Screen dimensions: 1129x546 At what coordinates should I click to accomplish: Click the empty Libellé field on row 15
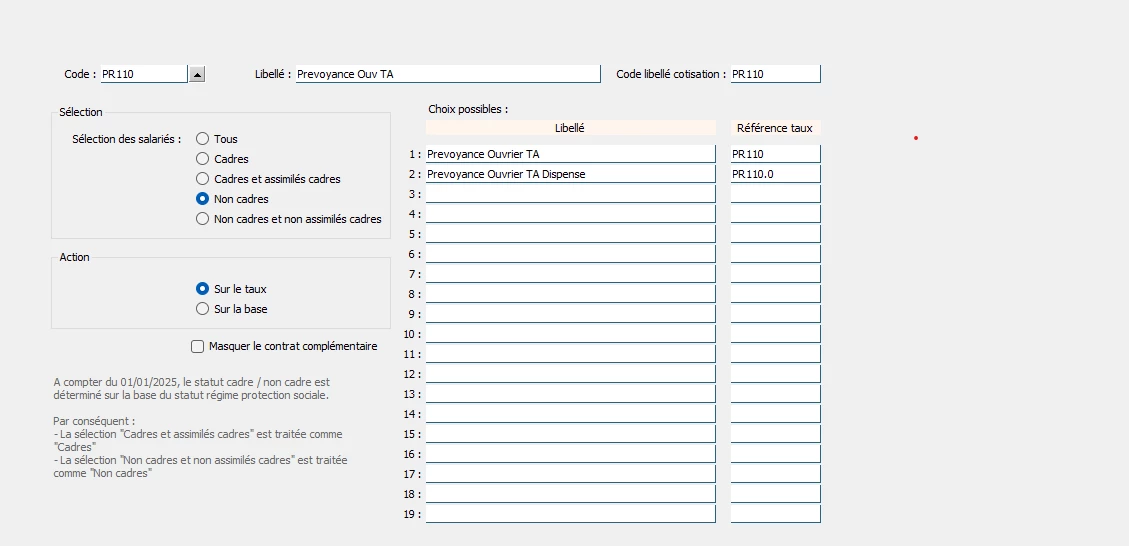(x=570, y=434)
